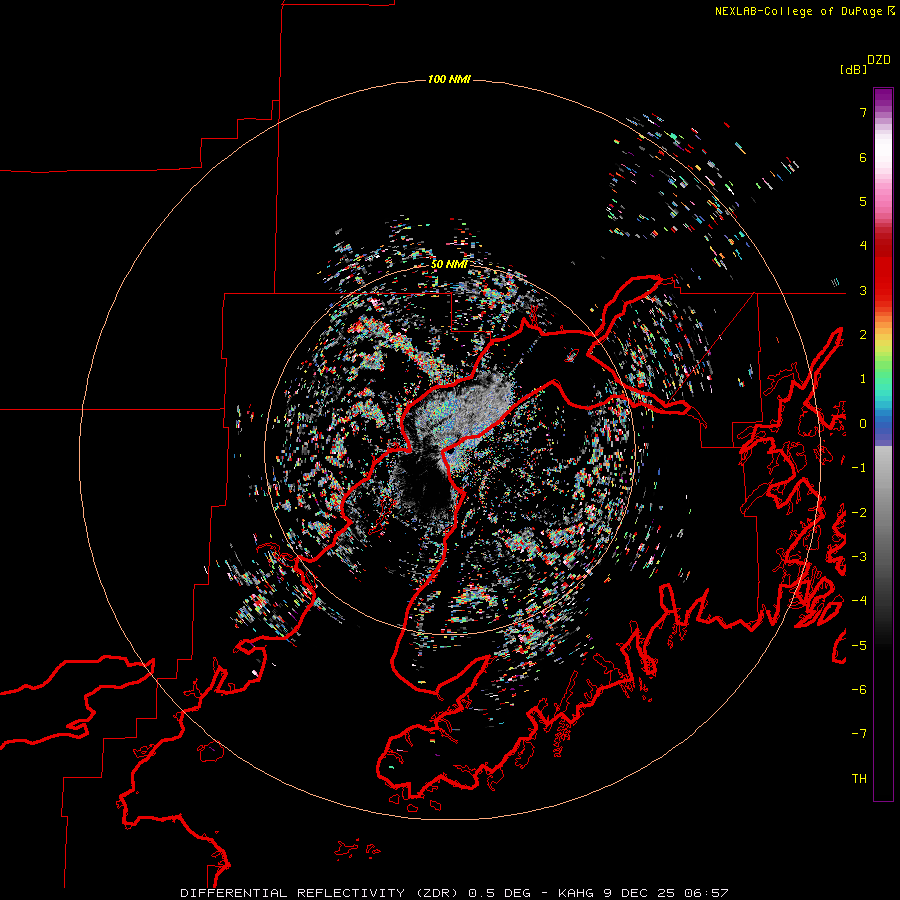Click the -7 value on color scale
Screen dimensions: 900x900
[x=859, y=734]
